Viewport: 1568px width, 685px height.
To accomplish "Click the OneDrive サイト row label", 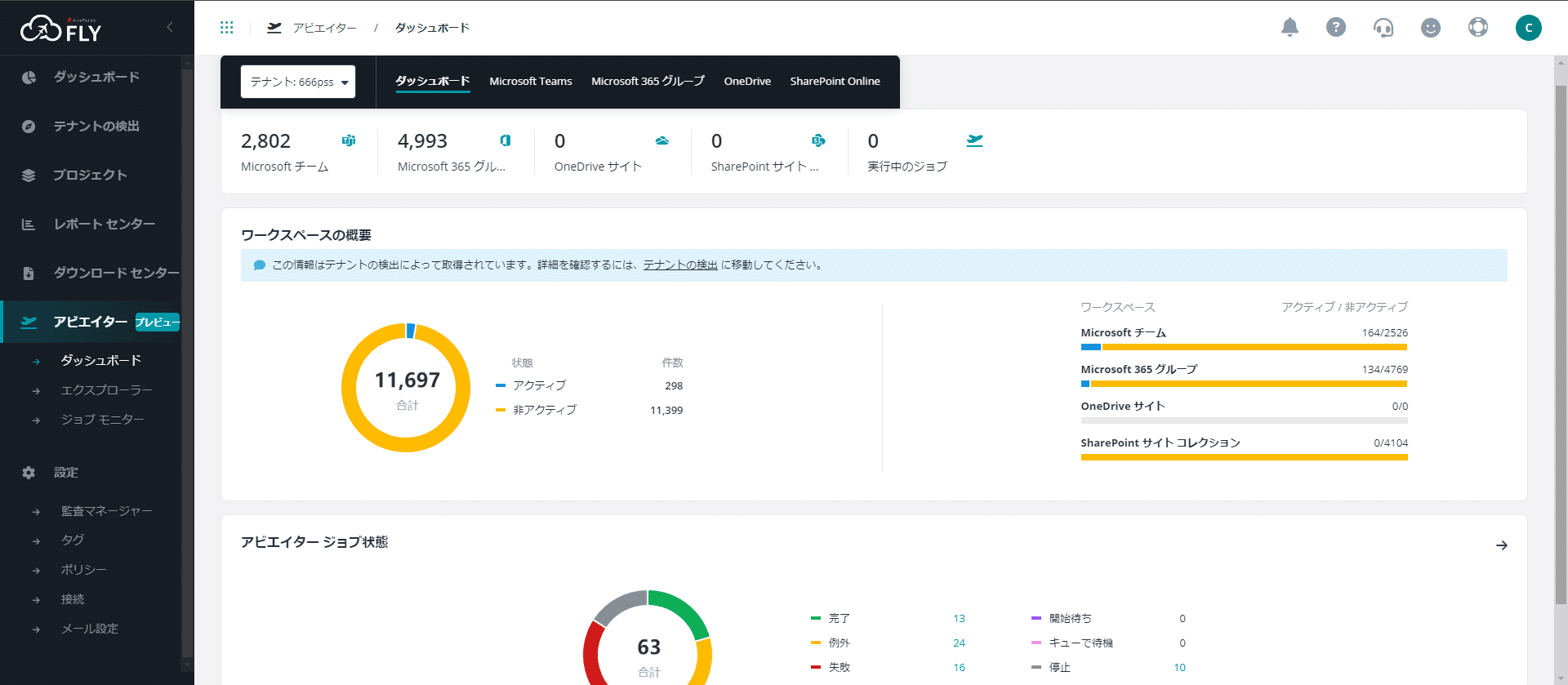I will point(1123,407).
